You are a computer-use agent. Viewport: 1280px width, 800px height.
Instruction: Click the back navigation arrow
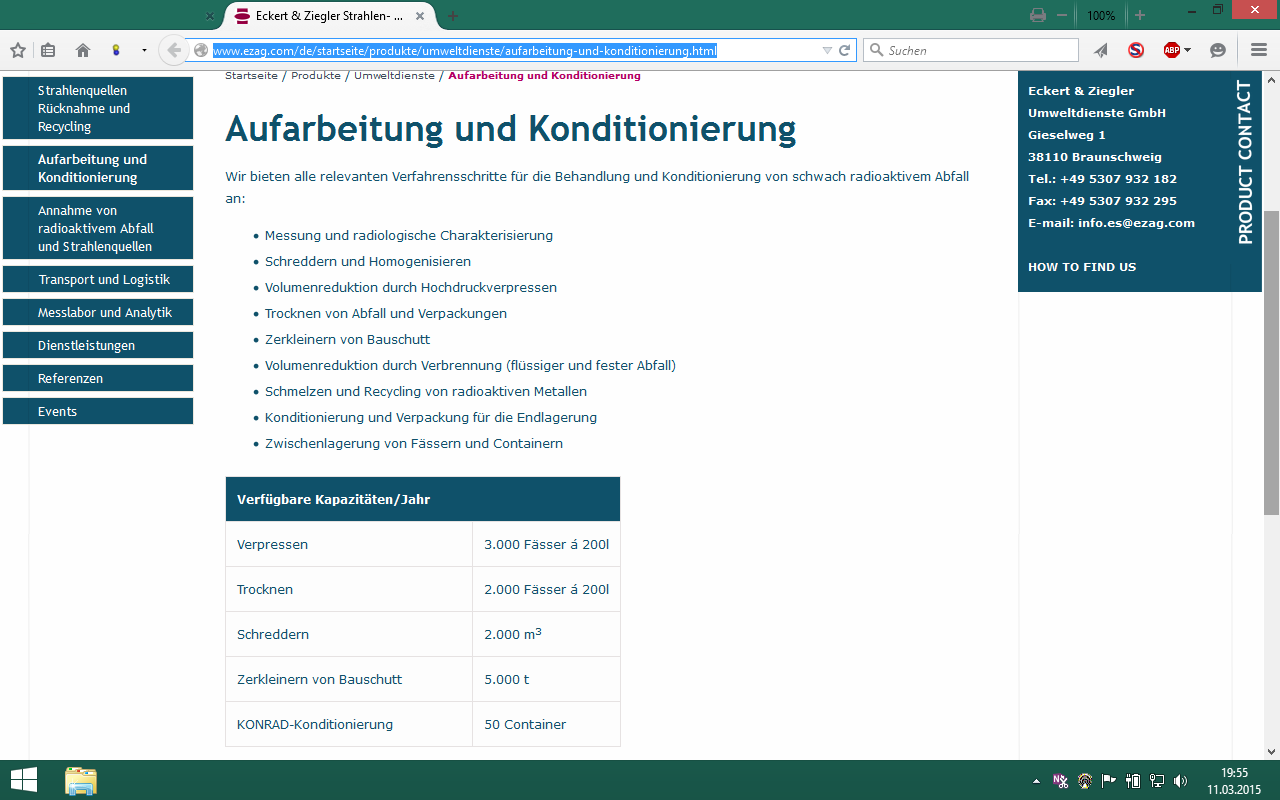pyautogui.click(x=174, y=50)
